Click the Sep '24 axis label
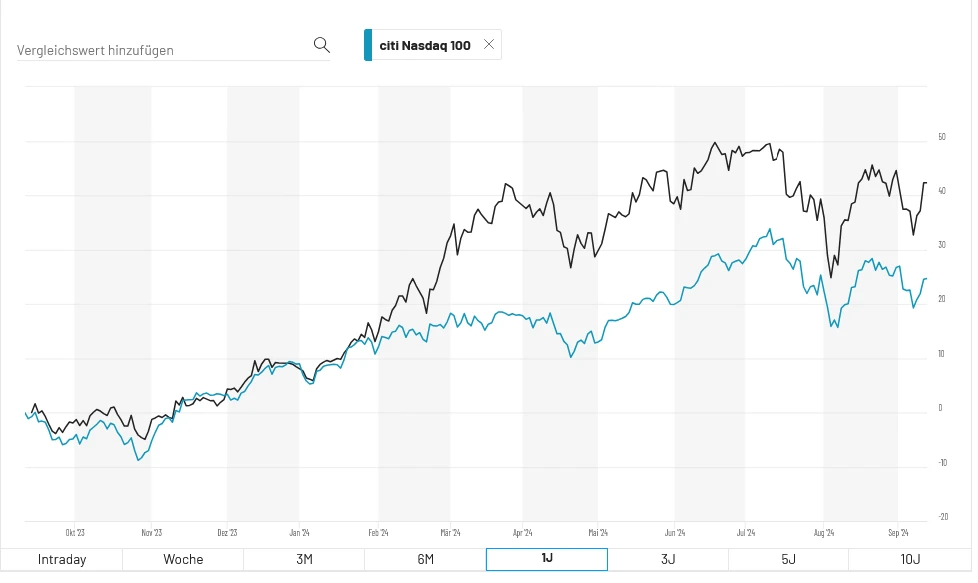The height and width of the screenshot is (583, 978). [898, 533]
